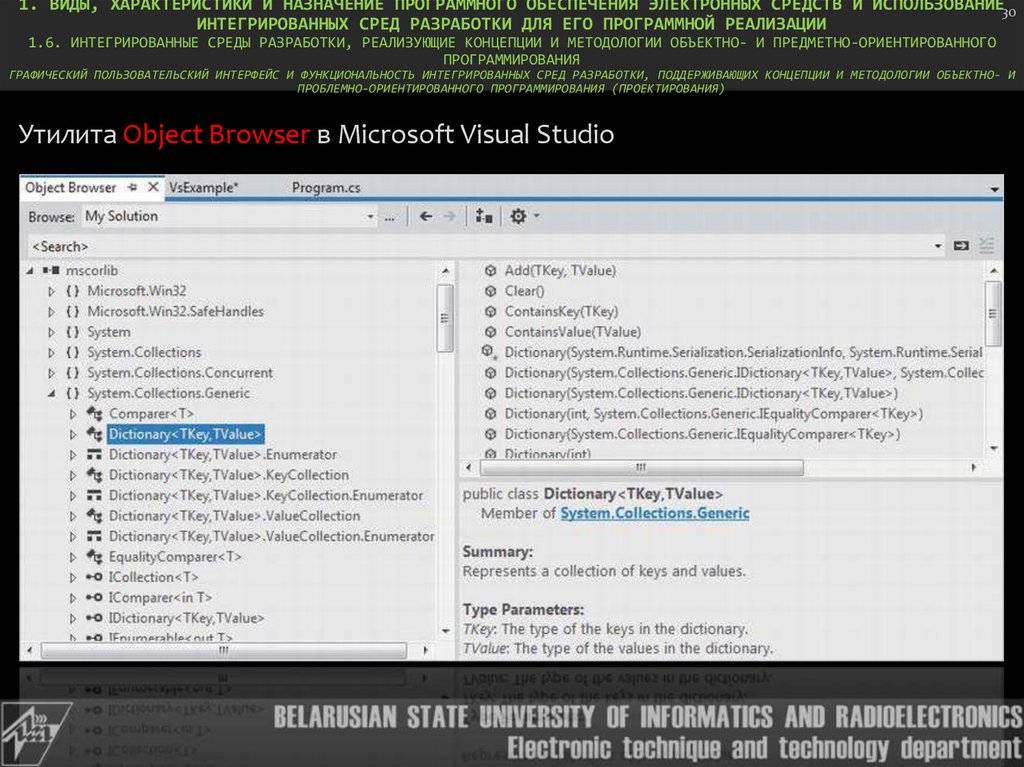1024x767 pixels.
Task: Click the Clear Search icon
Action: 987,245
